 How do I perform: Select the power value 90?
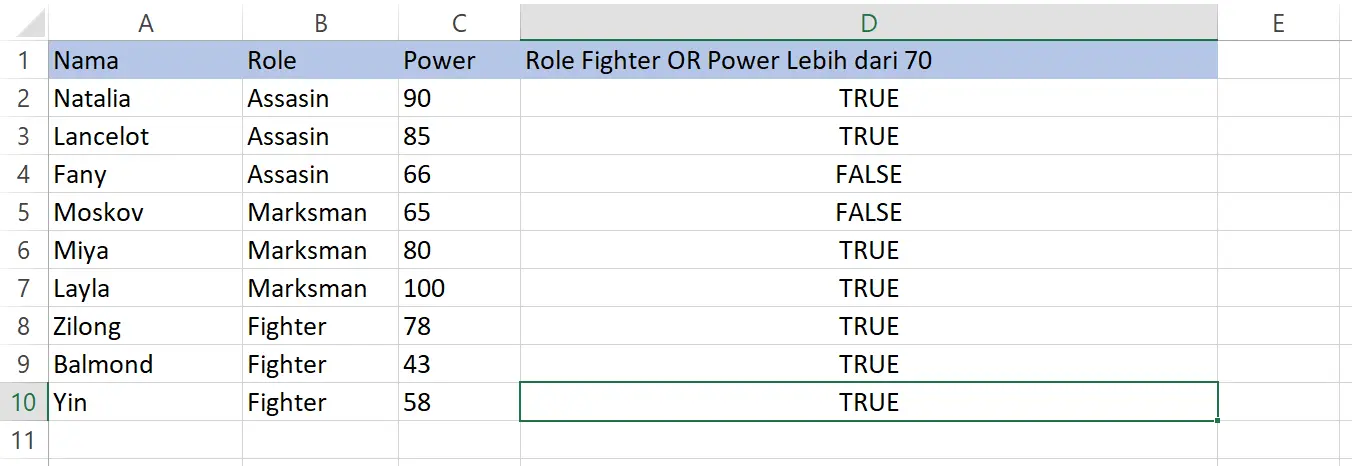pyautogui.click(x=459, y=98)
